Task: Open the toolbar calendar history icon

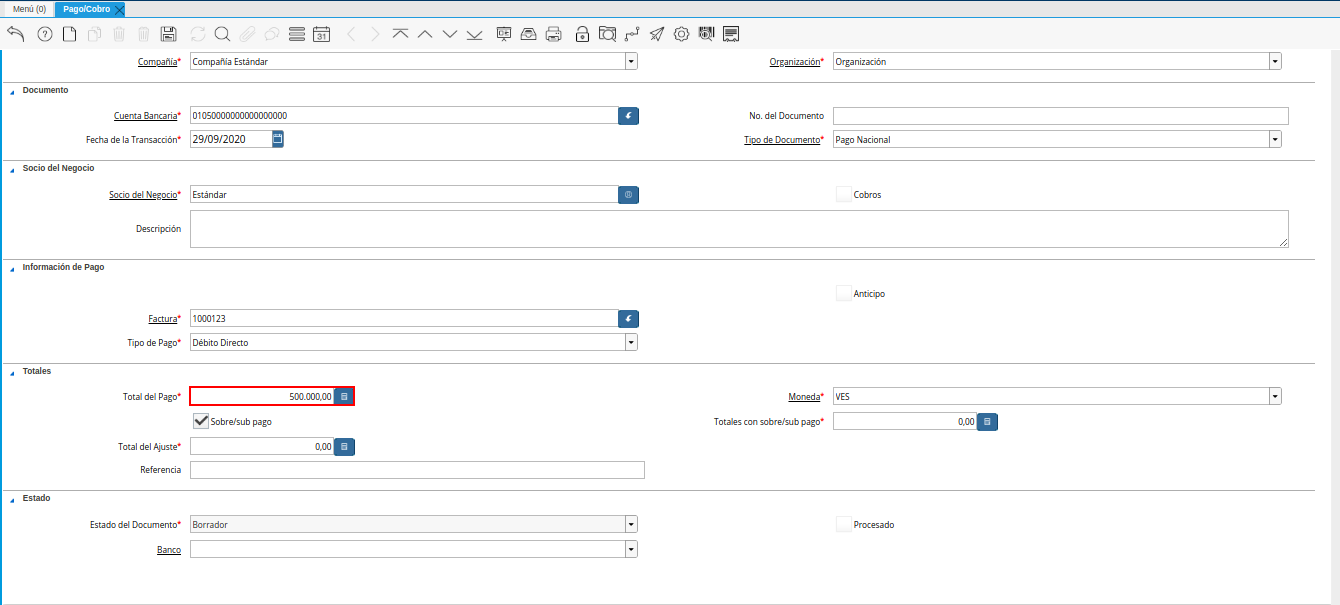Action: [x=321, y=34]
